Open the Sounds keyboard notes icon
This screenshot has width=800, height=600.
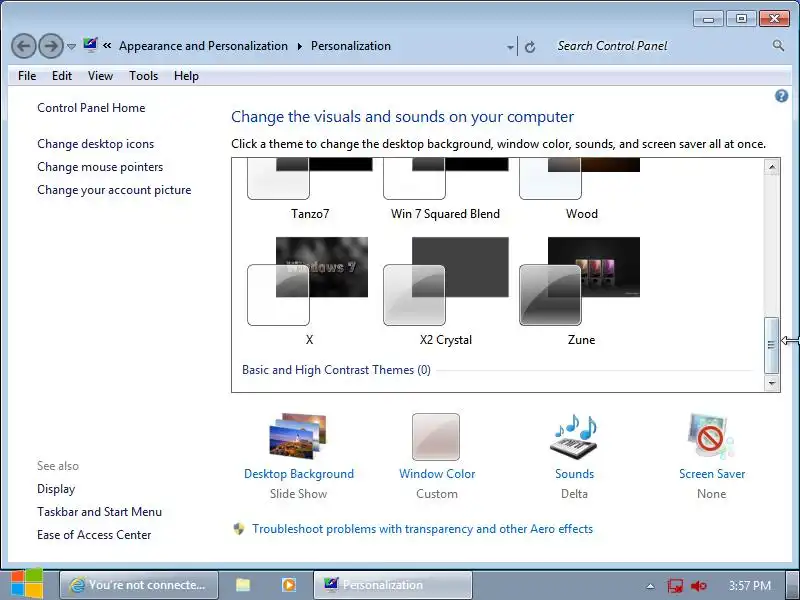[x=574, y=436]
